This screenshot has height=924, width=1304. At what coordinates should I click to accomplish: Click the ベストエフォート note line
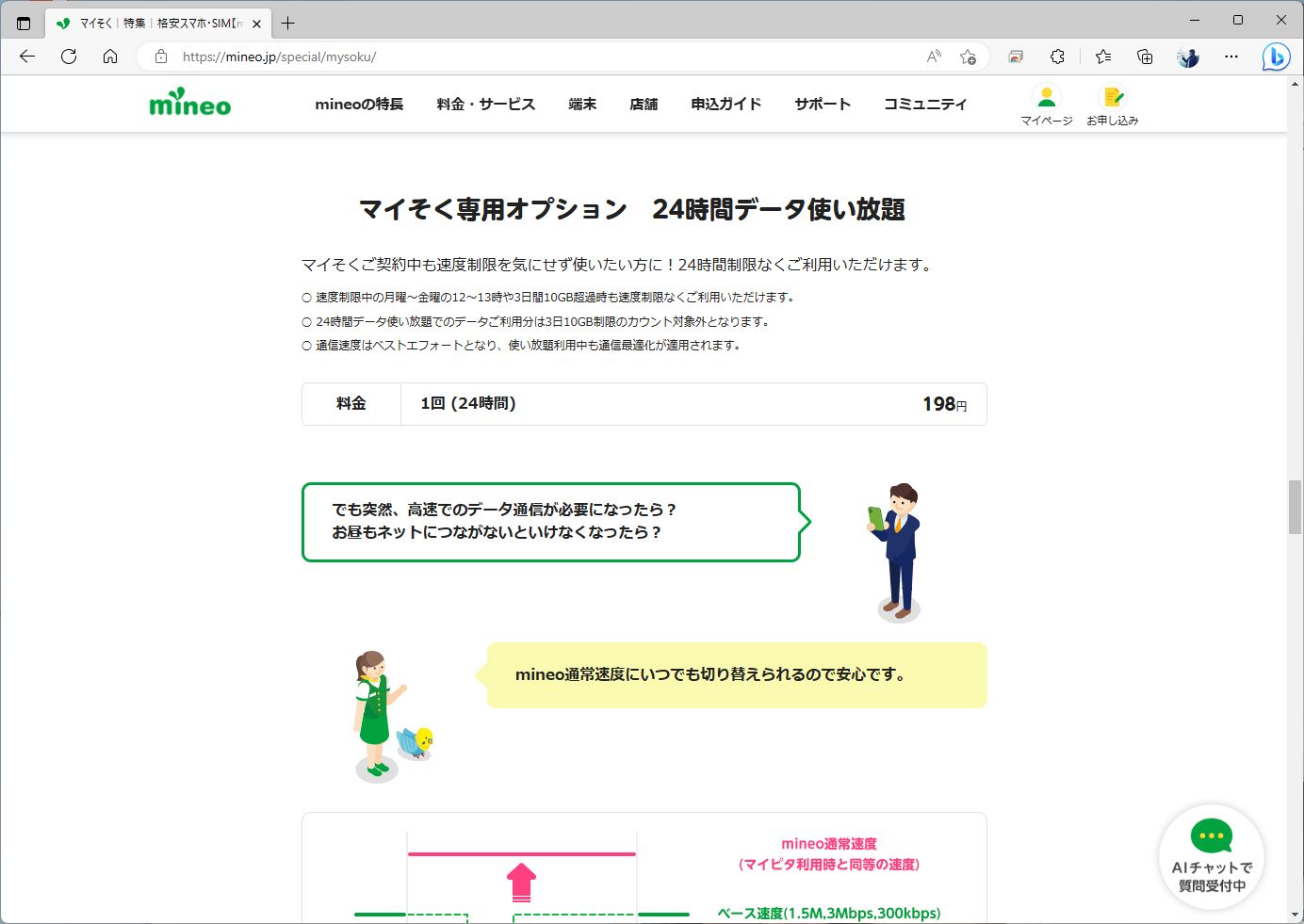point(523,345)
